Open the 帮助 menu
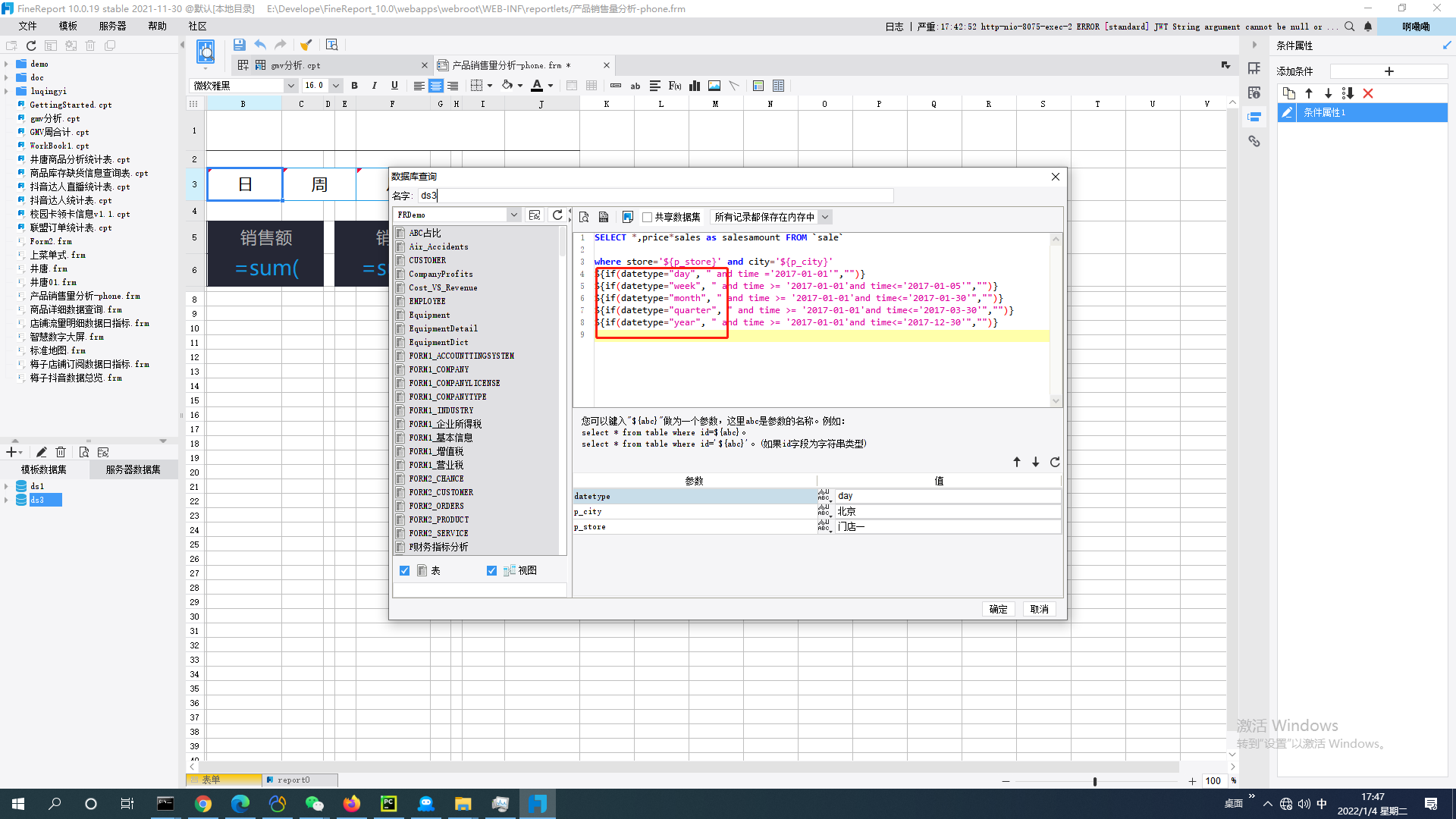Viewport: 1456px width, 819px height. 157,27
